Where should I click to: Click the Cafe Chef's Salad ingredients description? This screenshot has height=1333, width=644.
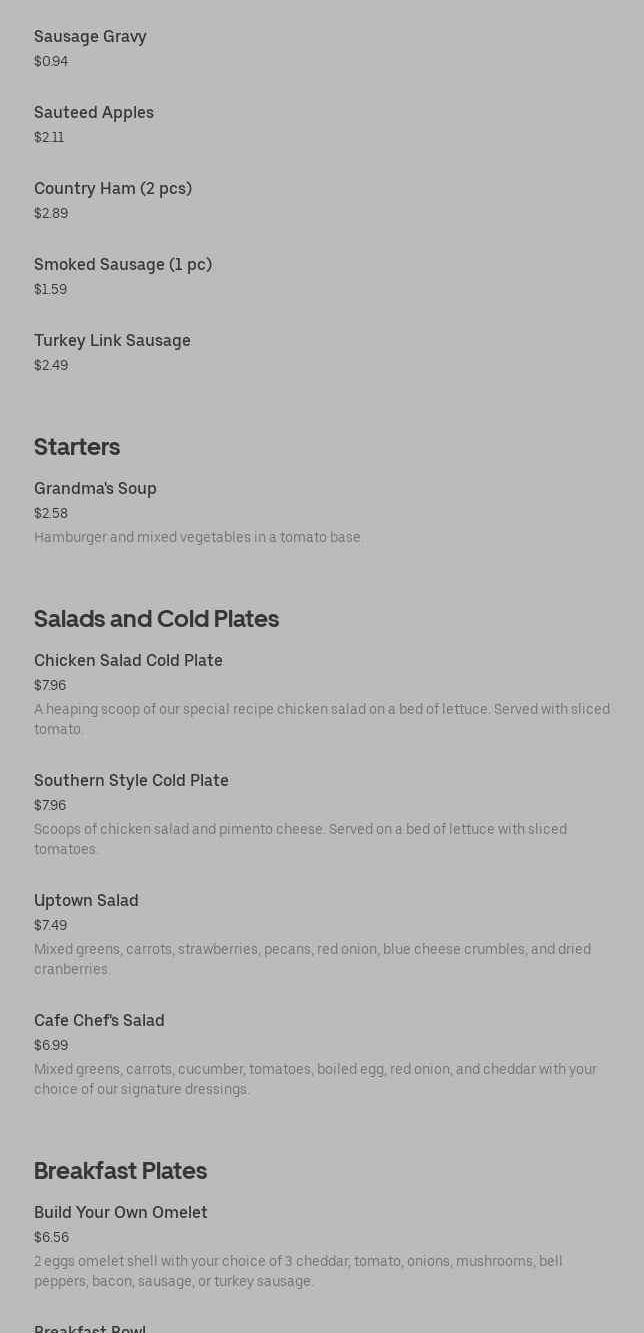click(315, 1079)
